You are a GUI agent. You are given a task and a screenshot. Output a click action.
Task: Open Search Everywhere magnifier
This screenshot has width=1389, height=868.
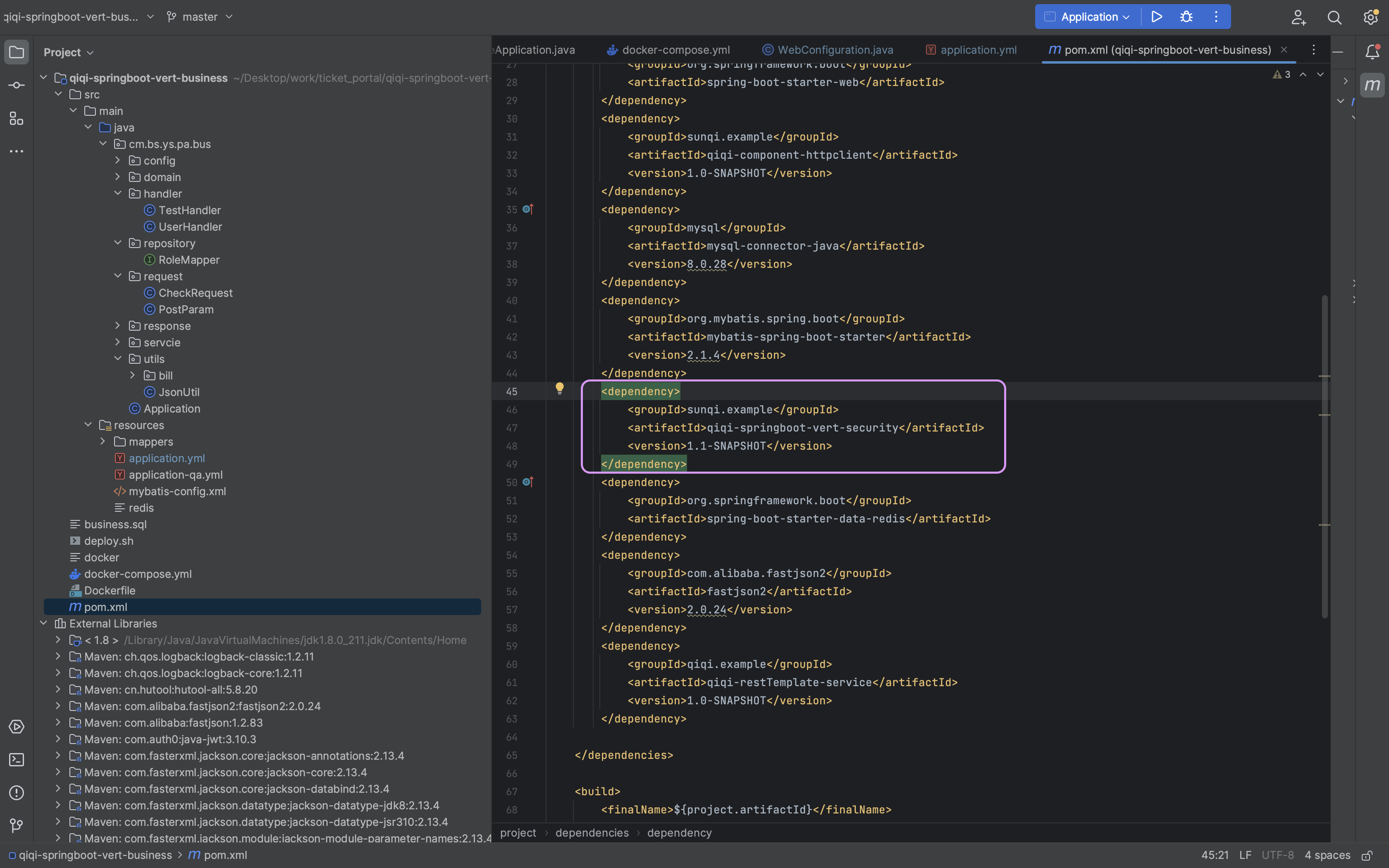click(1334, 17)
